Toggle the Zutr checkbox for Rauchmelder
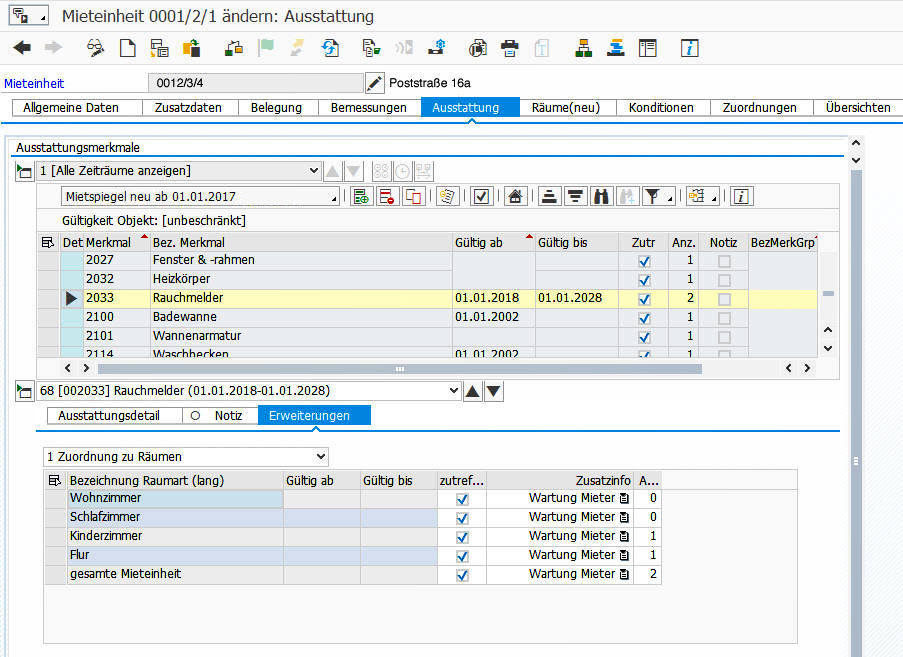 (x=643, y=298)
